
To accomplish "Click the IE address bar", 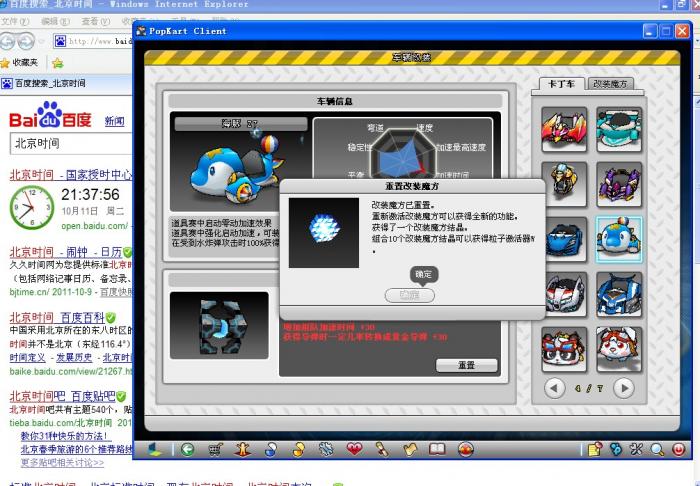I will (x=94, y=42).
